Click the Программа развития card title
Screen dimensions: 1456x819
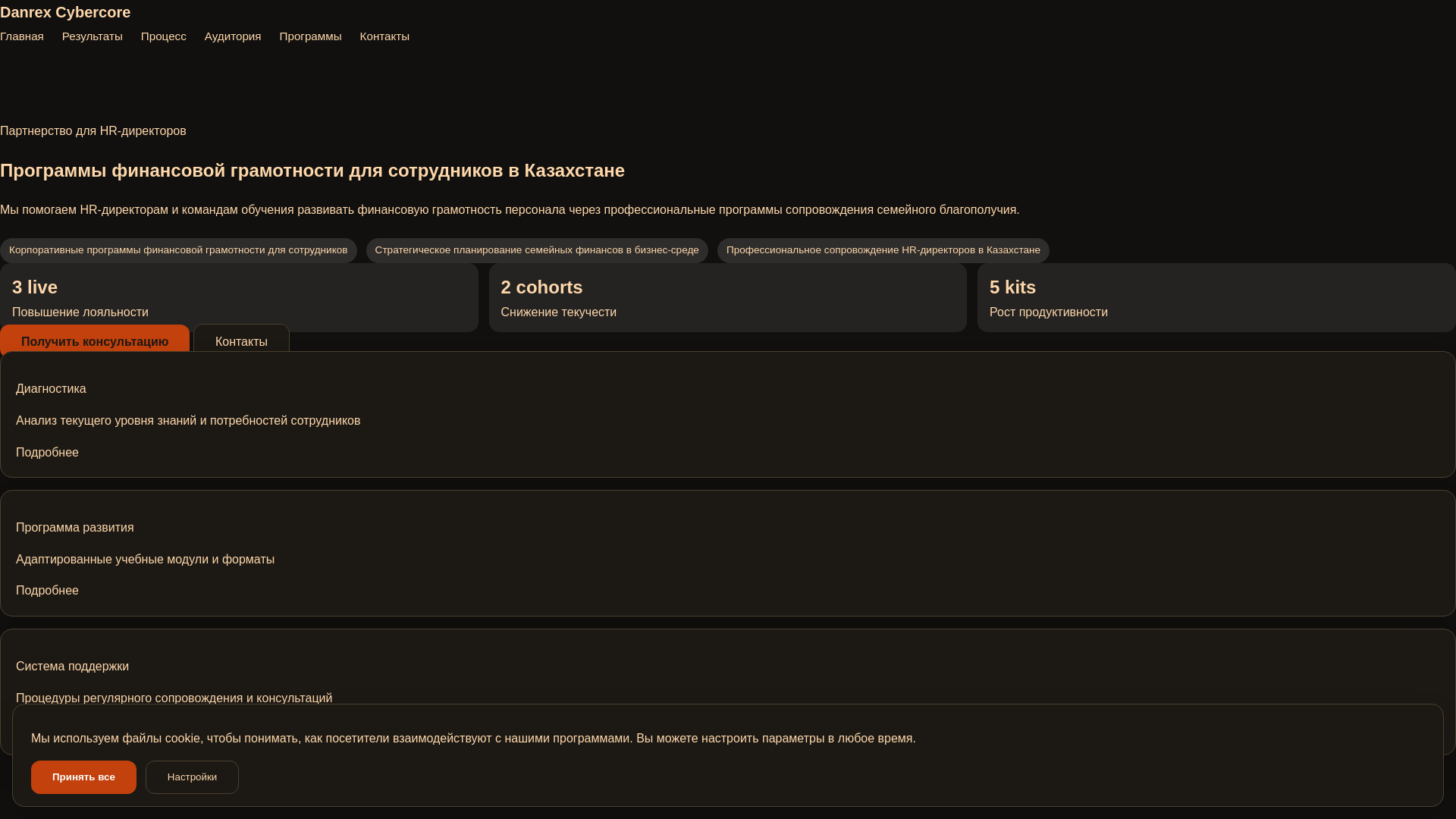coord(75,528)
